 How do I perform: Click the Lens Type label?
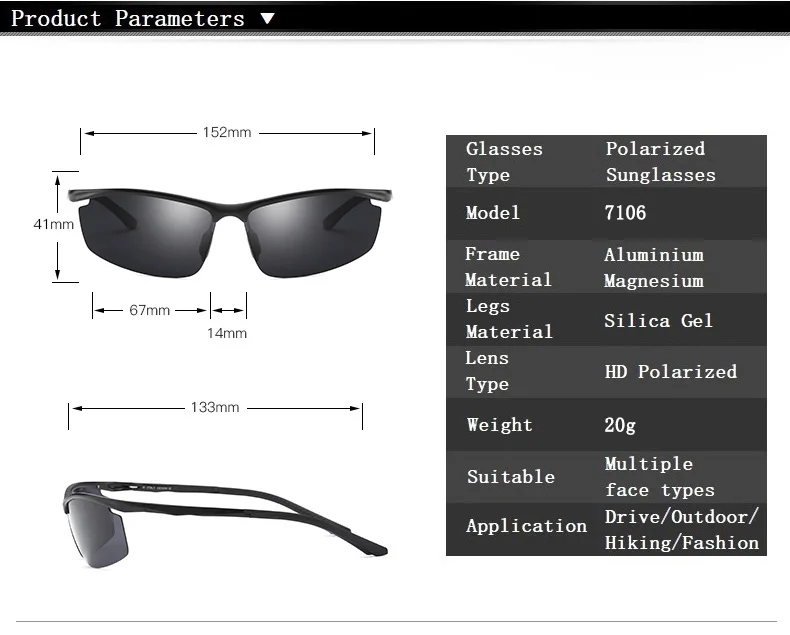[x=487, y=371]
